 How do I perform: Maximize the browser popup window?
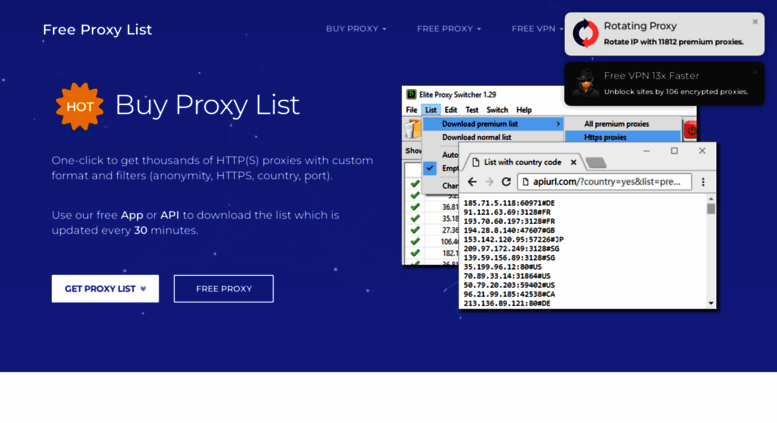(674, 151)
